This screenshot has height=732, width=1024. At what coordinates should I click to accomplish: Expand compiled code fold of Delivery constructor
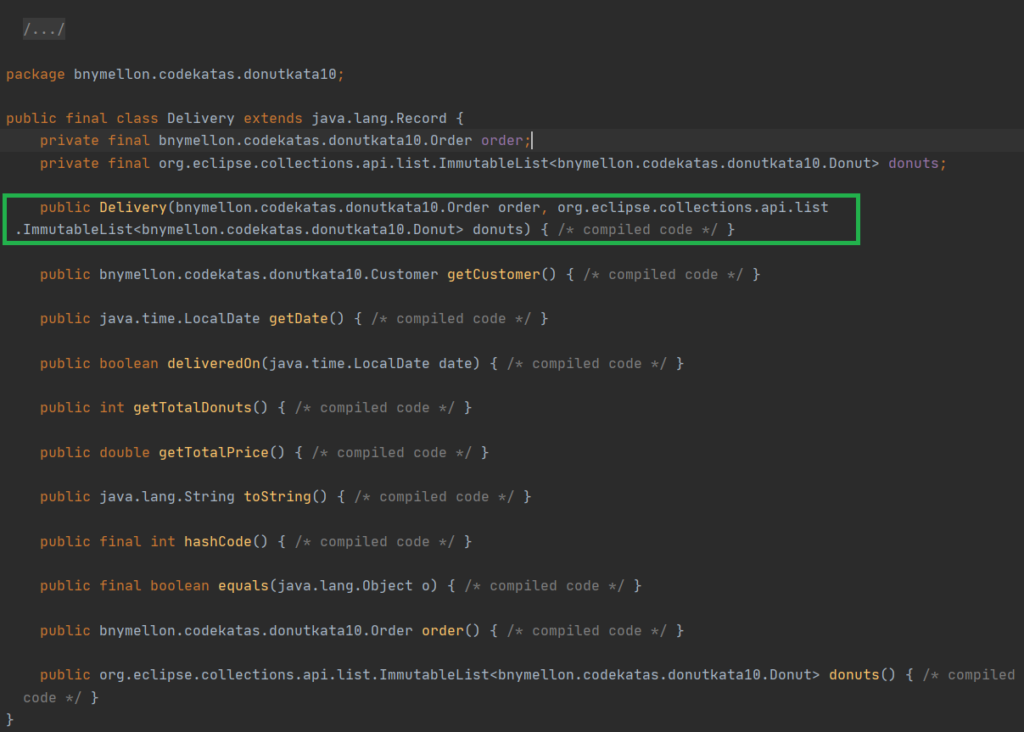637,230
